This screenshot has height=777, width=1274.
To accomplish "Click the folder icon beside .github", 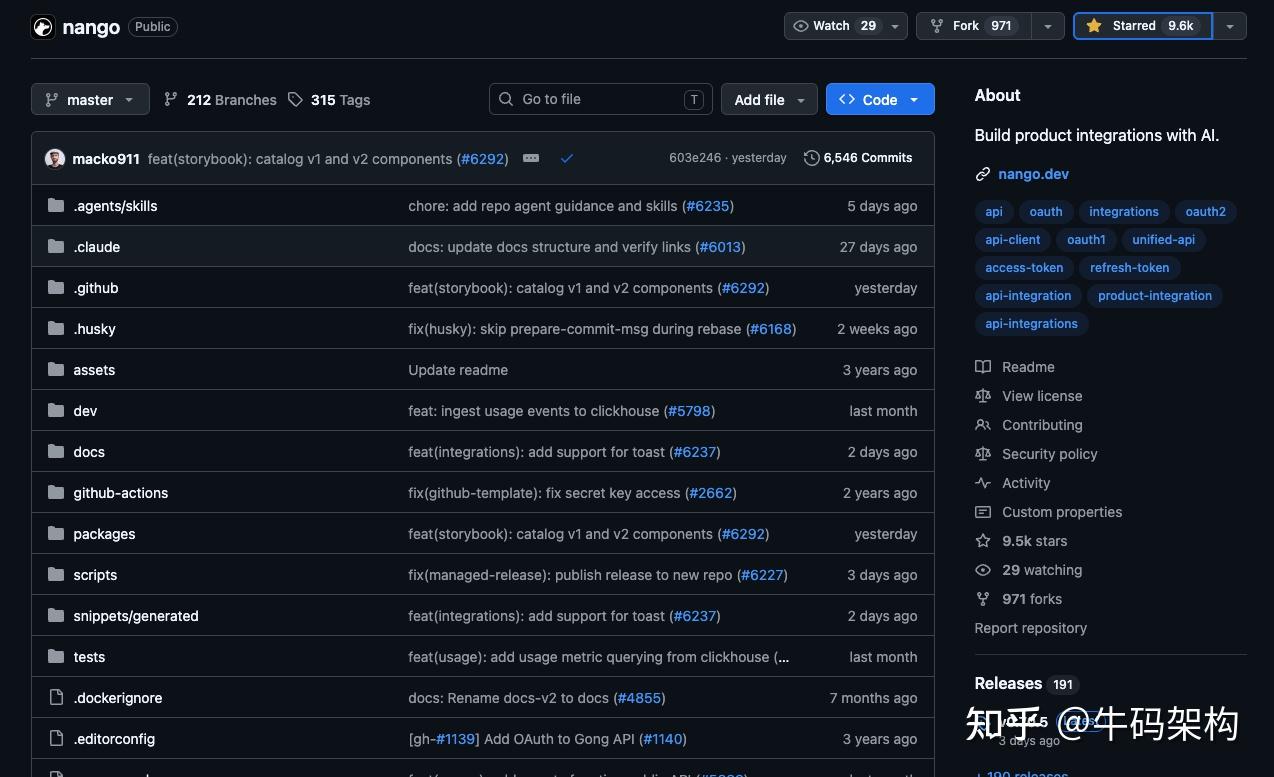I will point(56,288).
